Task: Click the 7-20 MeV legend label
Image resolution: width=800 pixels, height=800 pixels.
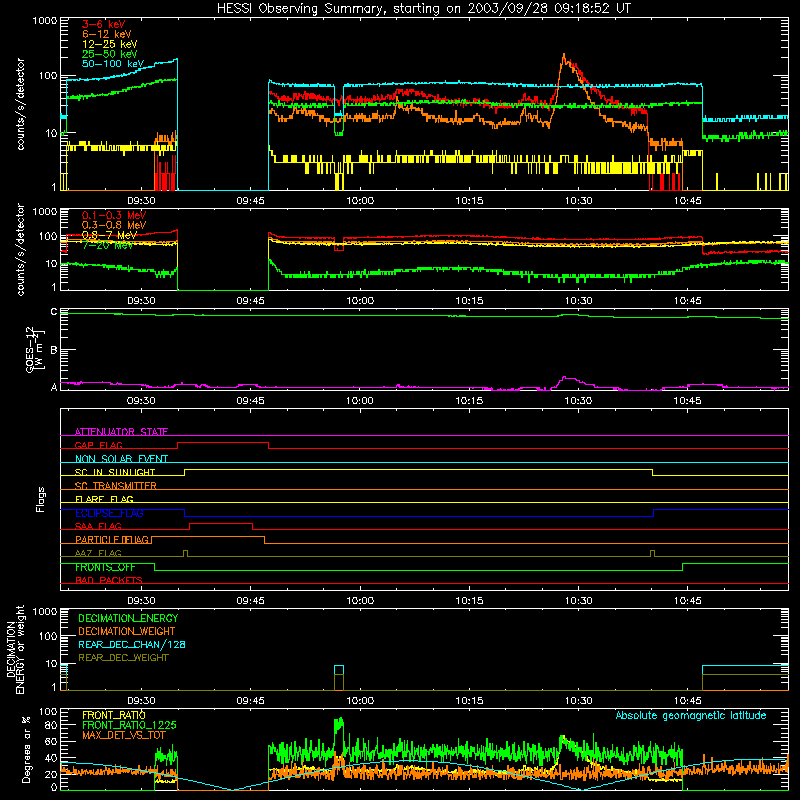Action: (107, 245)
